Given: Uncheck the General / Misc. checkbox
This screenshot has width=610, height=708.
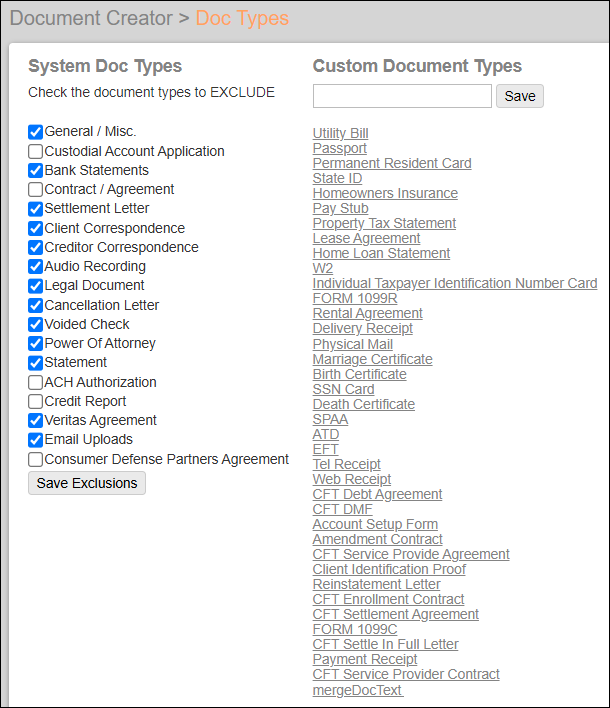Looking at the screenshot, I should [x=36, y=132].
